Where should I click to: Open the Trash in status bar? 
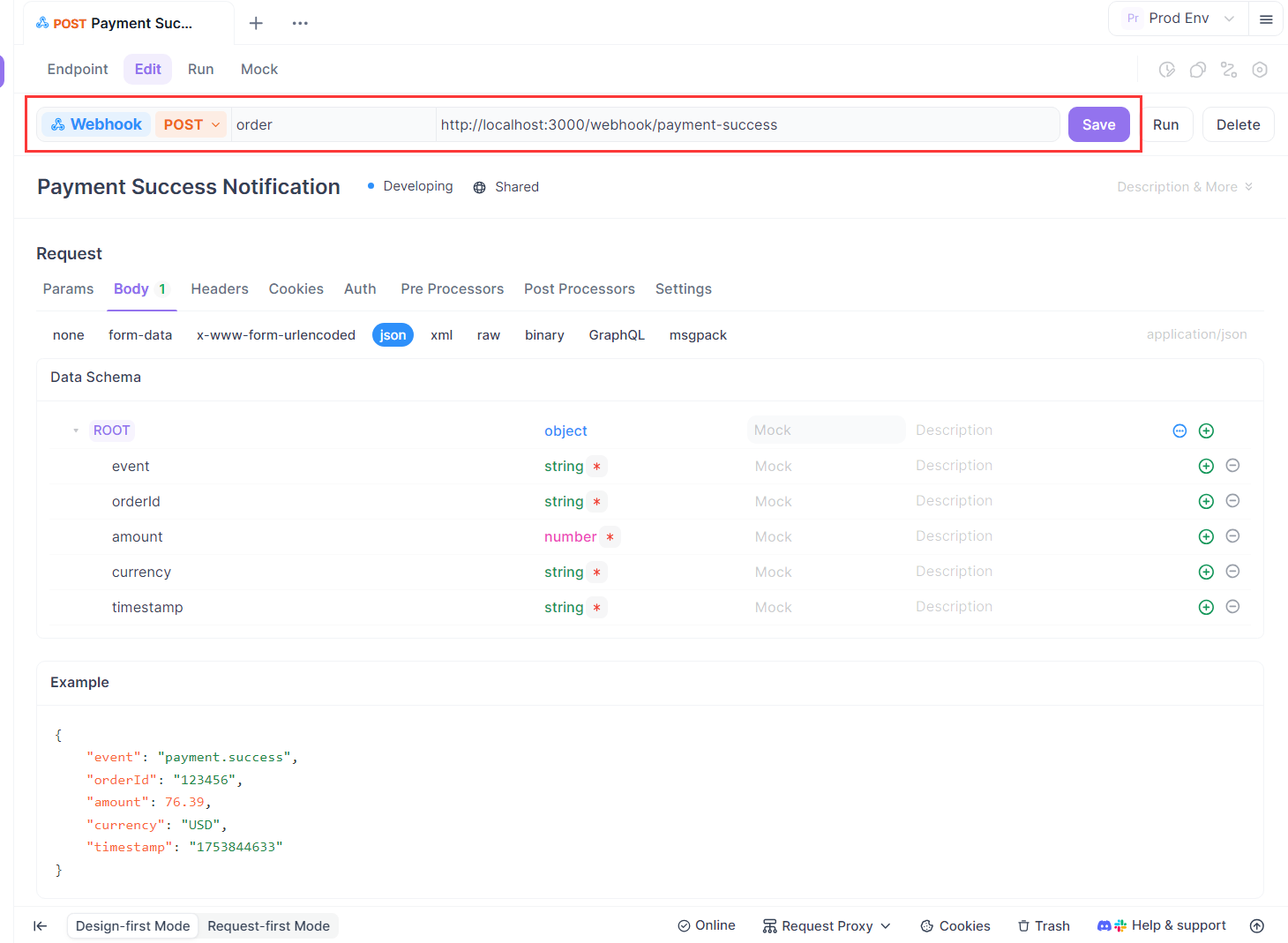1044,925
